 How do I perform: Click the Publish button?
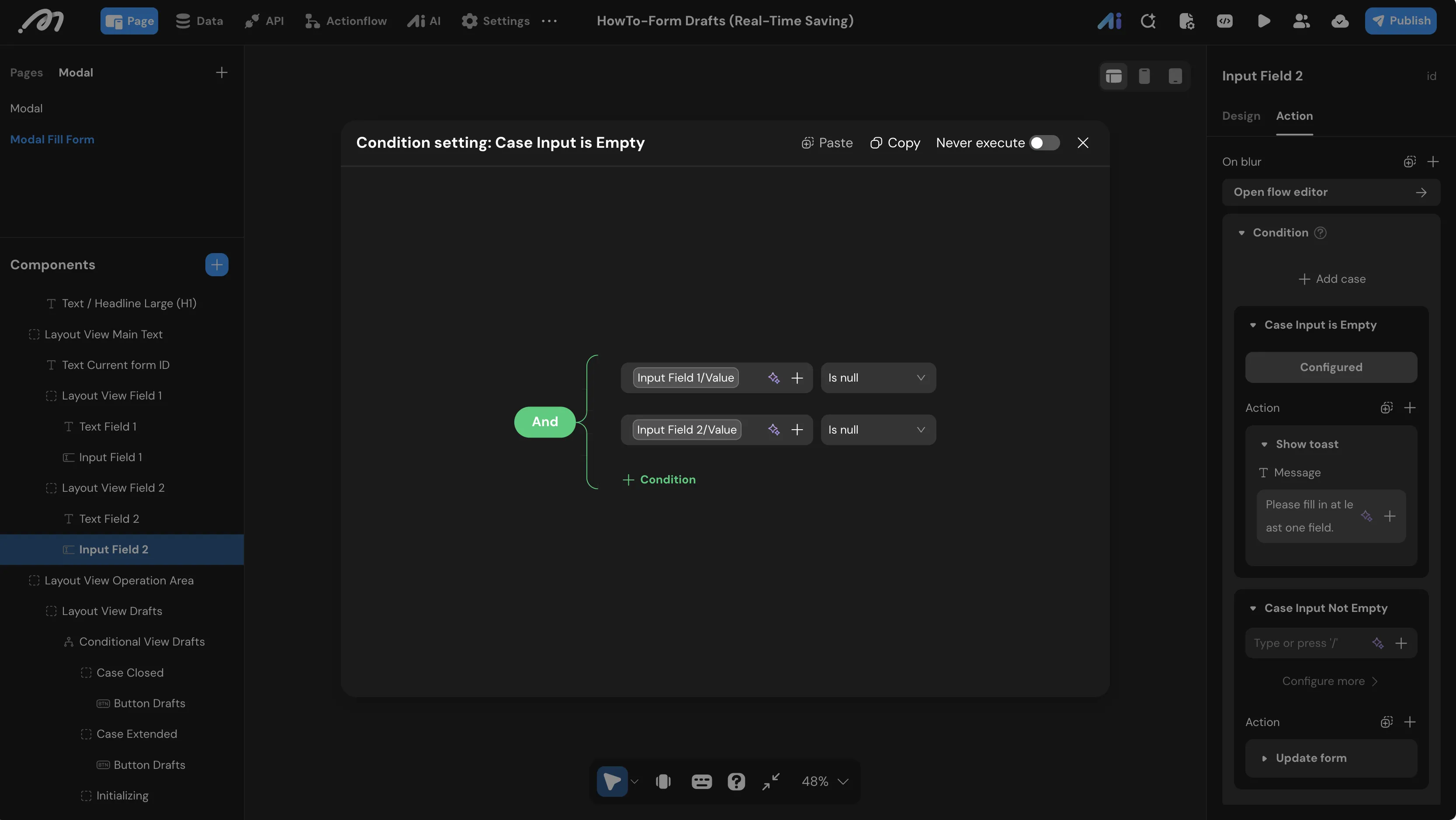click(x=1400, y=21)
